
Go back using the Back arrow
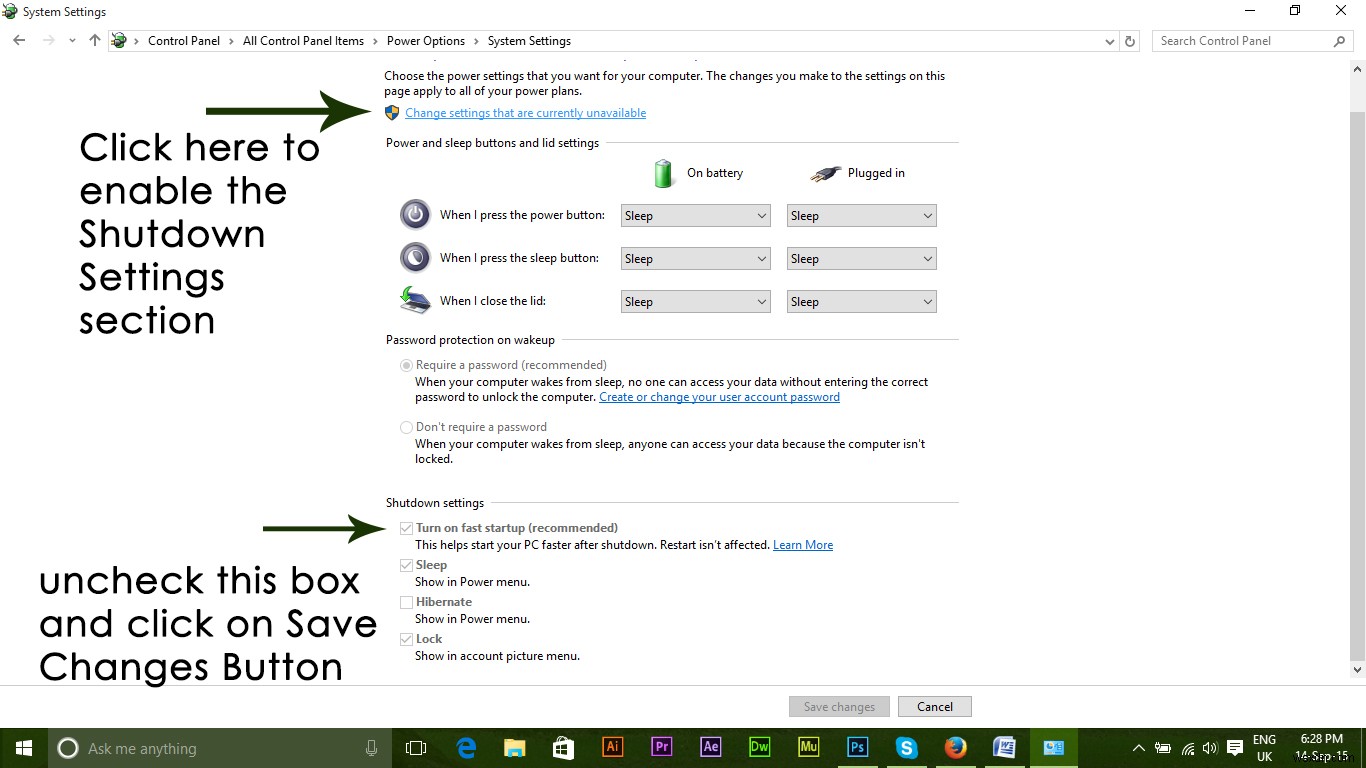[x=19, y=41]
